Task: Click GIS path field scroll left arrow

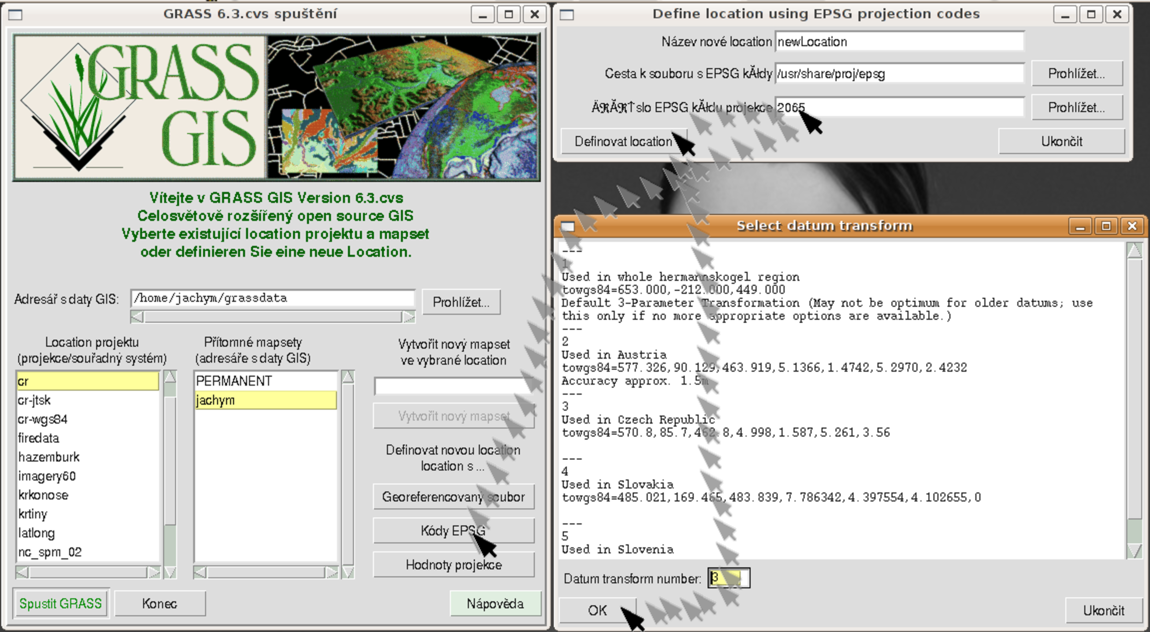Action: pos(136,317)
